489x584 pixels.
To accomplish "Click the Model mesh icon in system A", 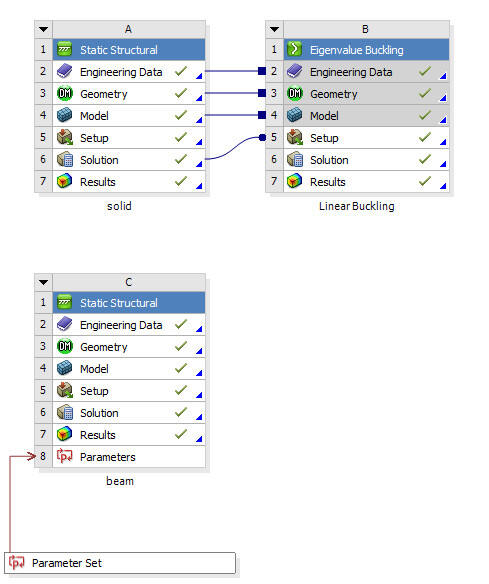I will tap(65, 115).
